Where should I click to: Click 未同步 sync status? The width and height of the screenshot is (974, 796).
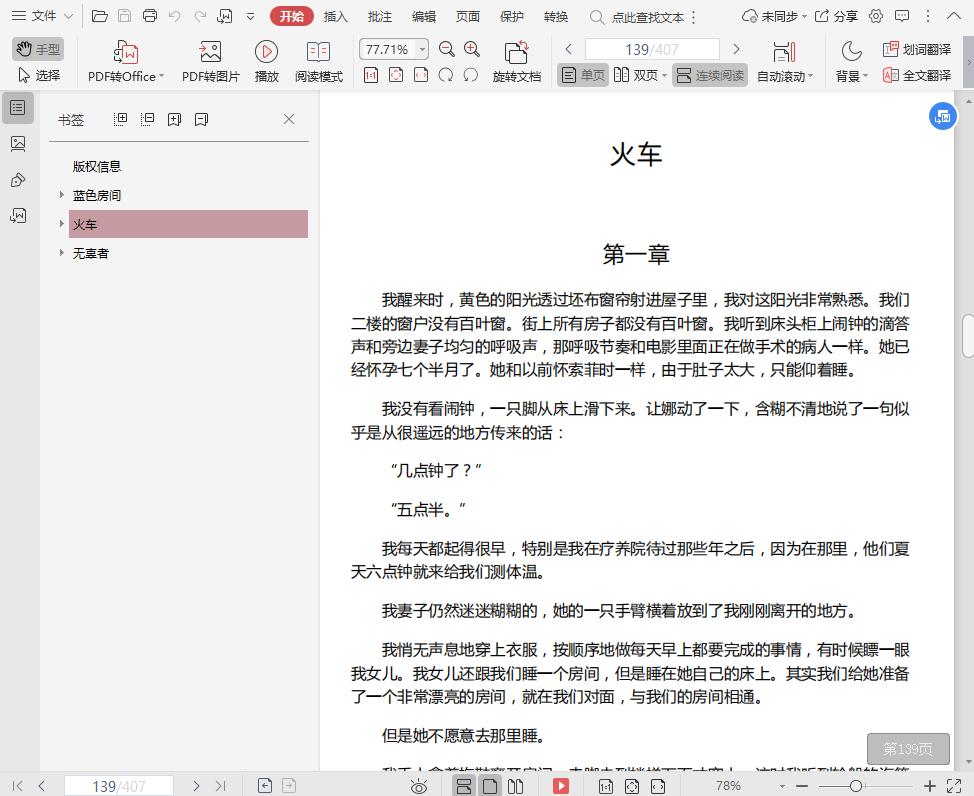click(774, 16)
